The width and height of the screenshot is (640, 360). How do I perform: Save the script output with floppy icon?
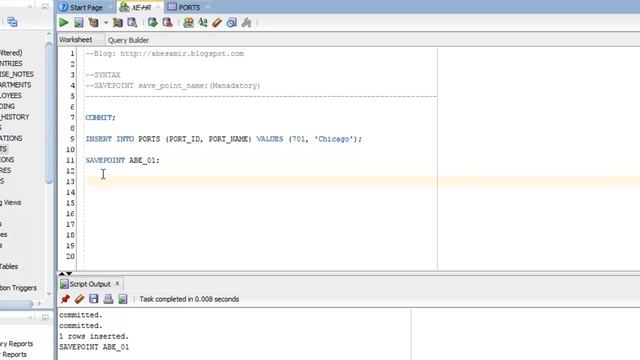pos(93,299)
